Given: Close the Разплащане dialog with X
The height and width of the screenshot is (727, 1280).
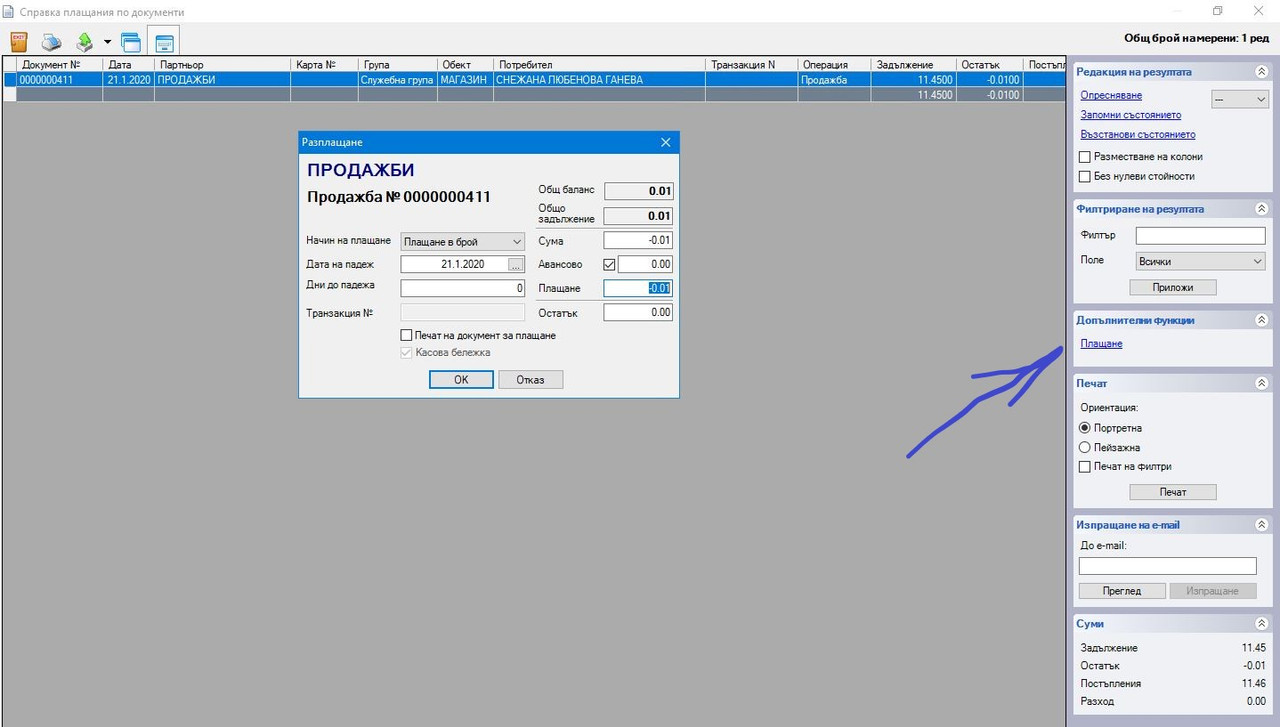Looking at the screenshot, I should point(666,143).
